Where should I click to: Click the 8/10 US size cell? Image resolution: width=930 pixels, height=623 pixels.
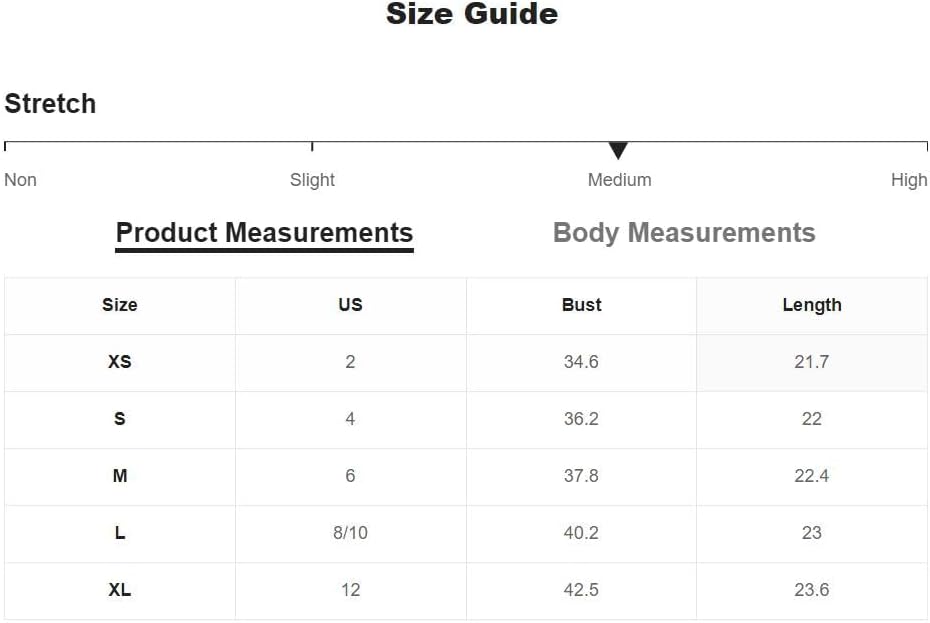click(x=351, y=533)
